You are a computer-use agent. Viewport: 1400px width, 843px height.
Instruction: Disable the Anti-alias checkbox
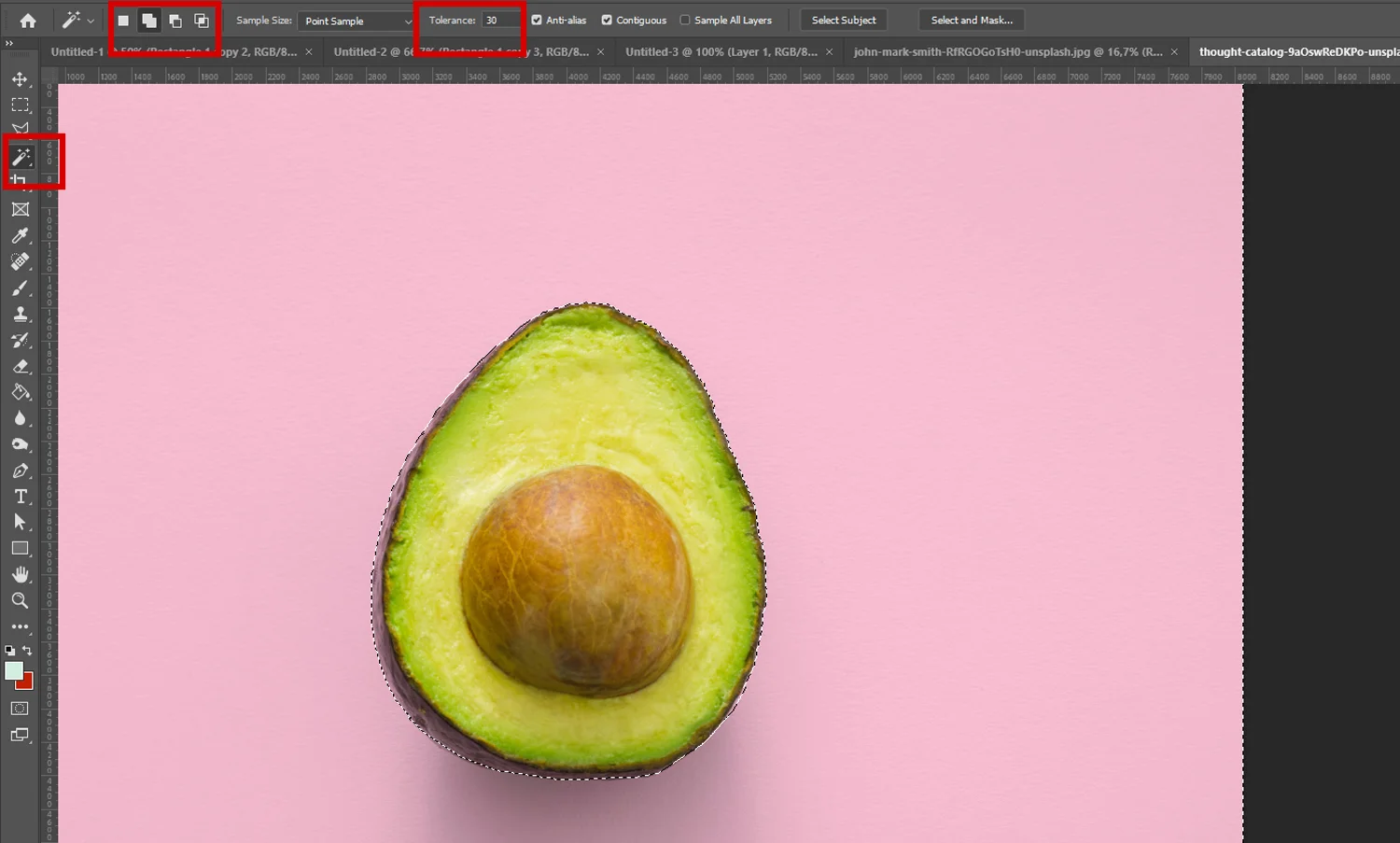(537, 21)
